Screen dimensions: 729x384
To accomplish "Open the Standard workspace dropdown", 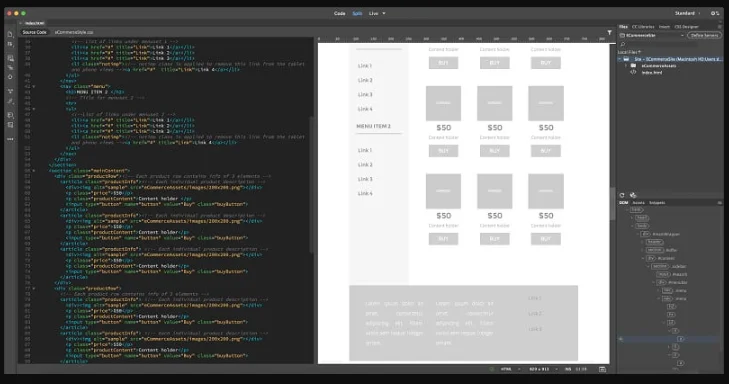I will pos(688,13).
